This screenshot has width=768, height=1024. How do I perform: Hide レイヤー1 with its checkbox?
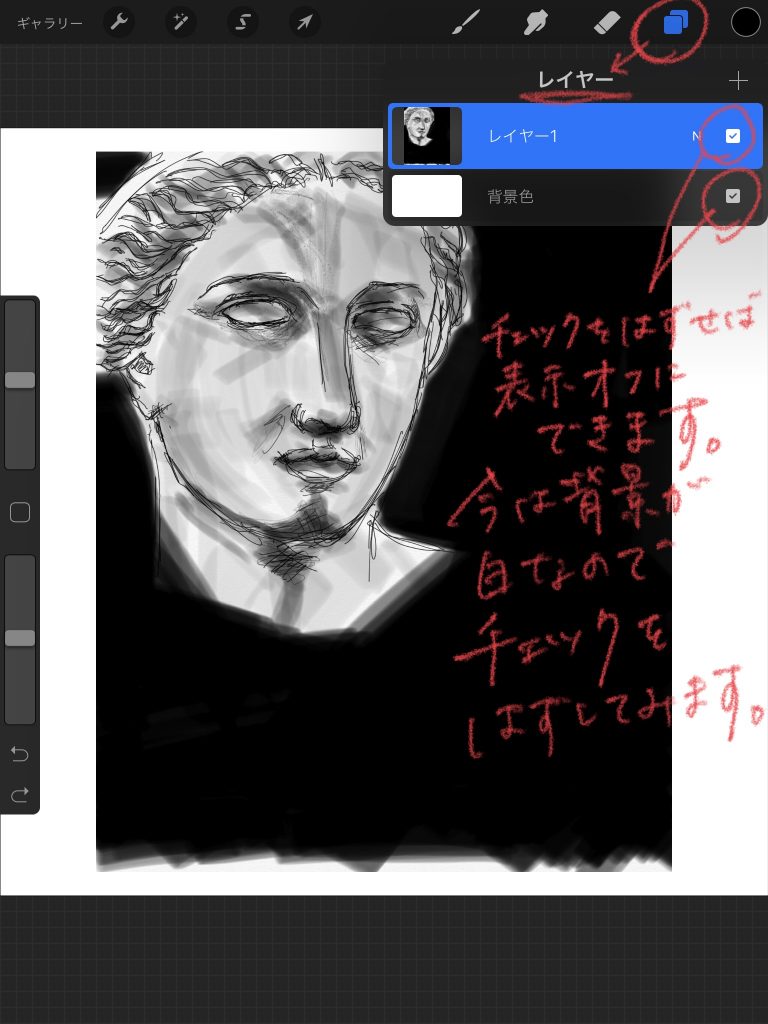coord(733,135)
